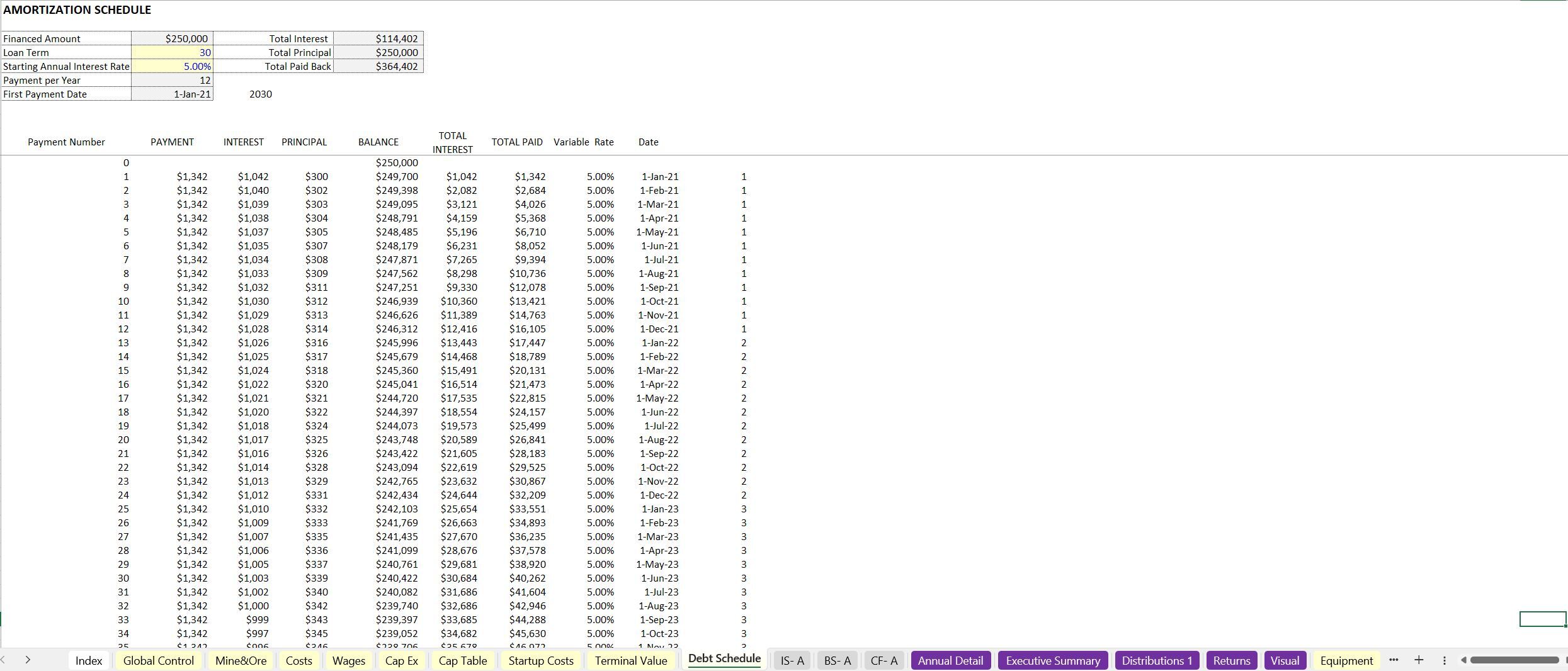
Task: Switch to the Debt Schedule tab
Action: click(x=724, y=658)
